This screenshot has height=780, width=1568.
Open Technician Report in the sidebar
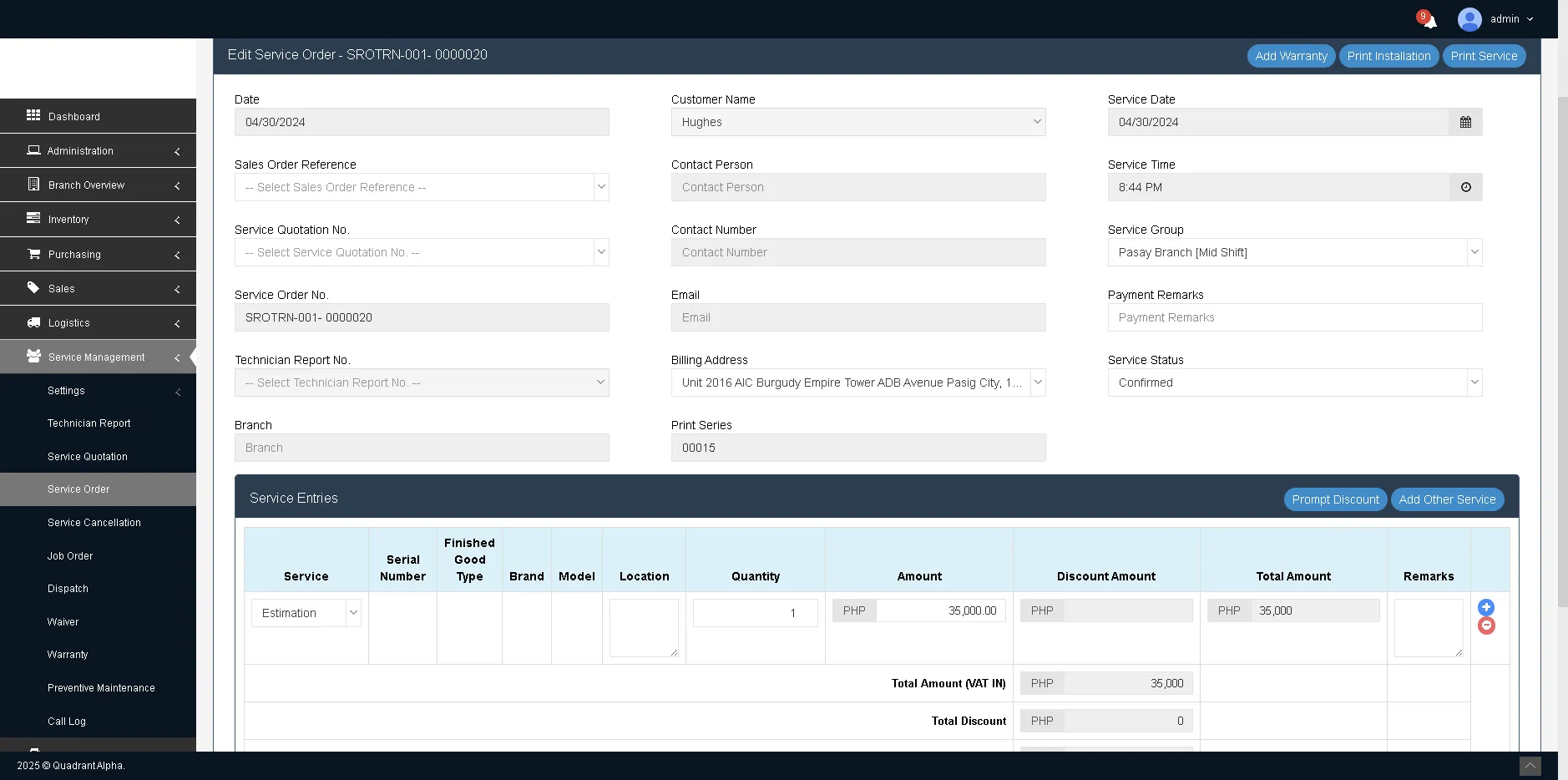click(x=89, y=423)
